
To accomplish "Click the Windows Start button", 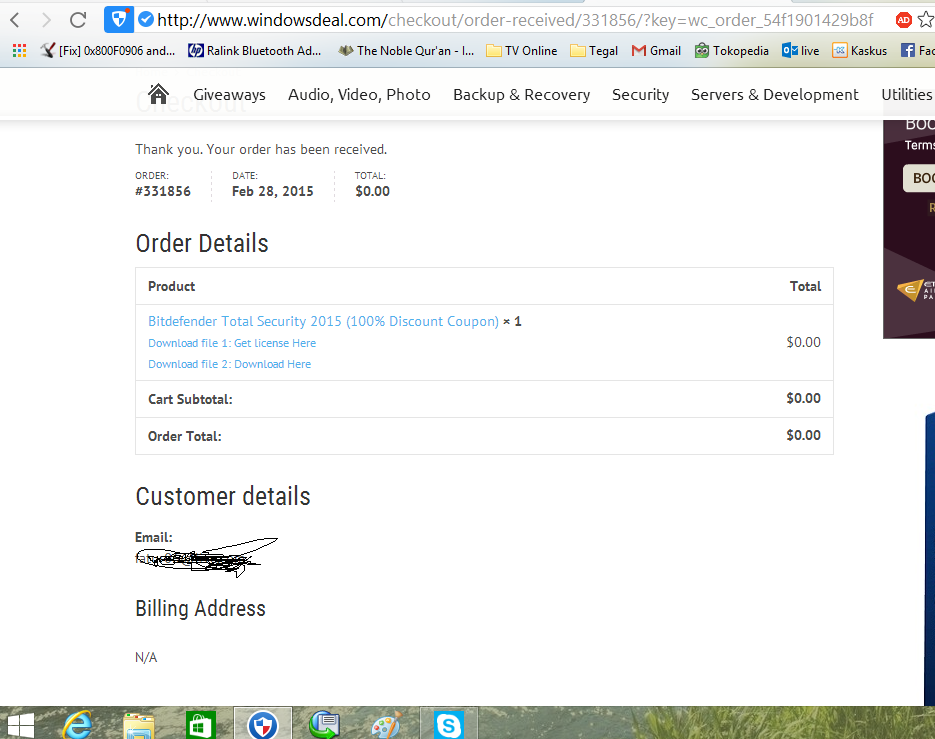I will [x=20, y=725].
